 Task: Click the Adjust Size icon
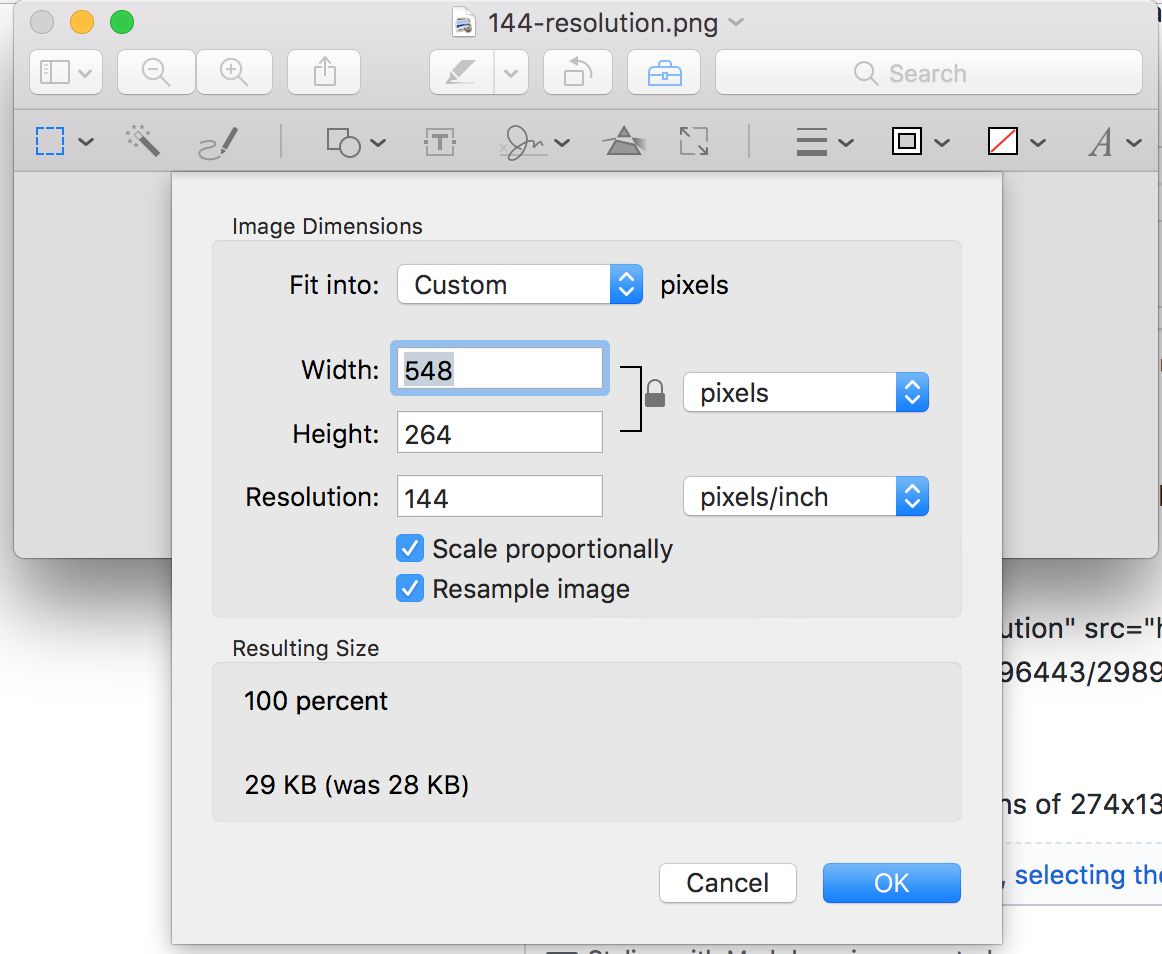pyautogui.click(x=694, y=141)
